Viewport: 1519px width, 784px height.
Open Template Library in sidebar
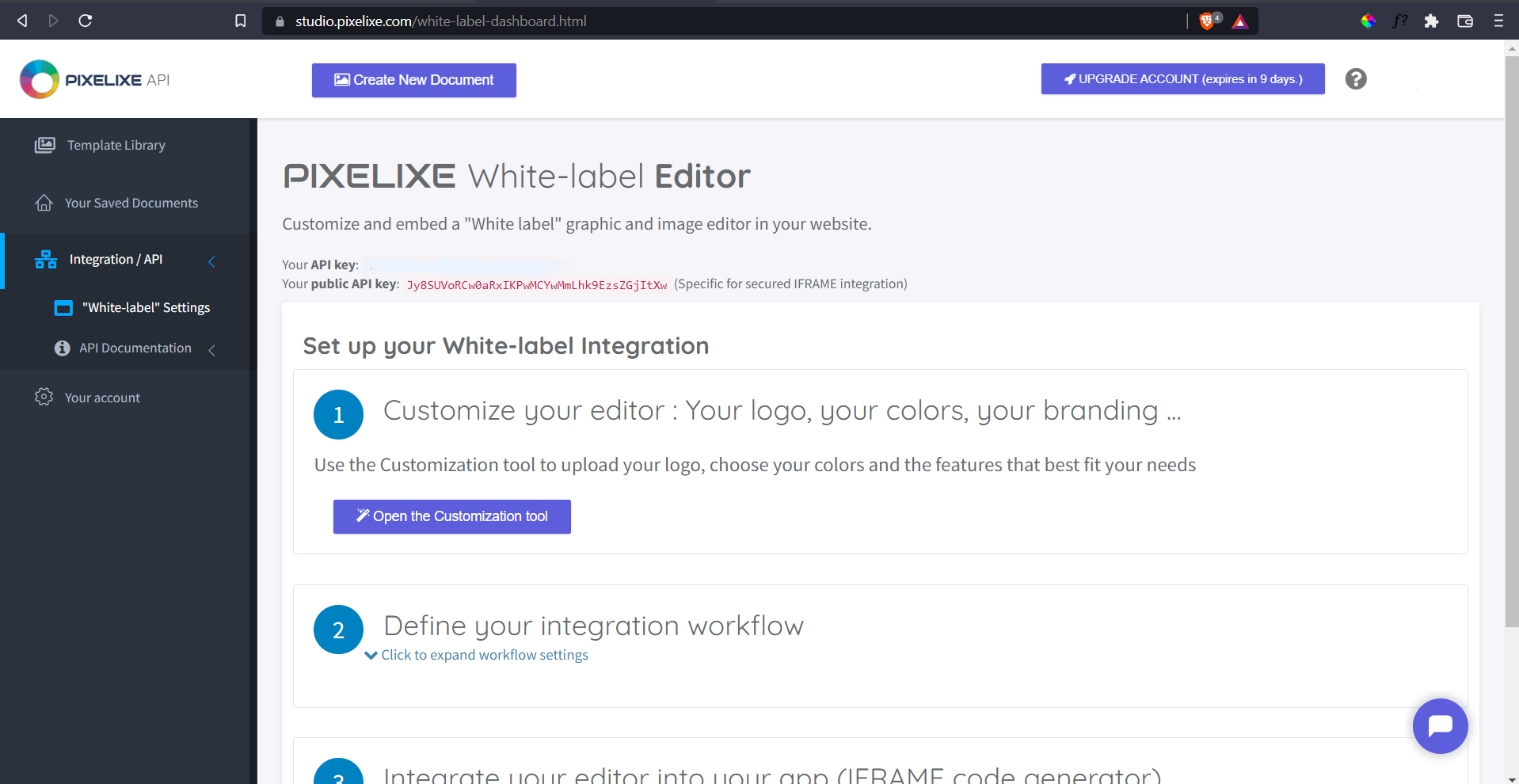point(116,145)
